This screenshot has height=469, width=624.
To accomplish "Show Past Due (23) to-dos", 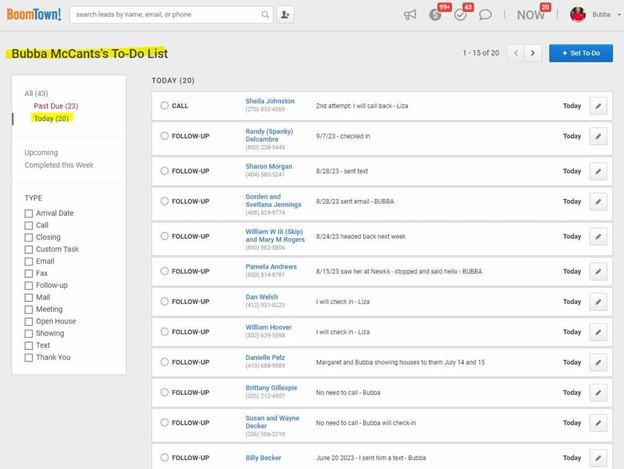I will [x=56, y=106].
